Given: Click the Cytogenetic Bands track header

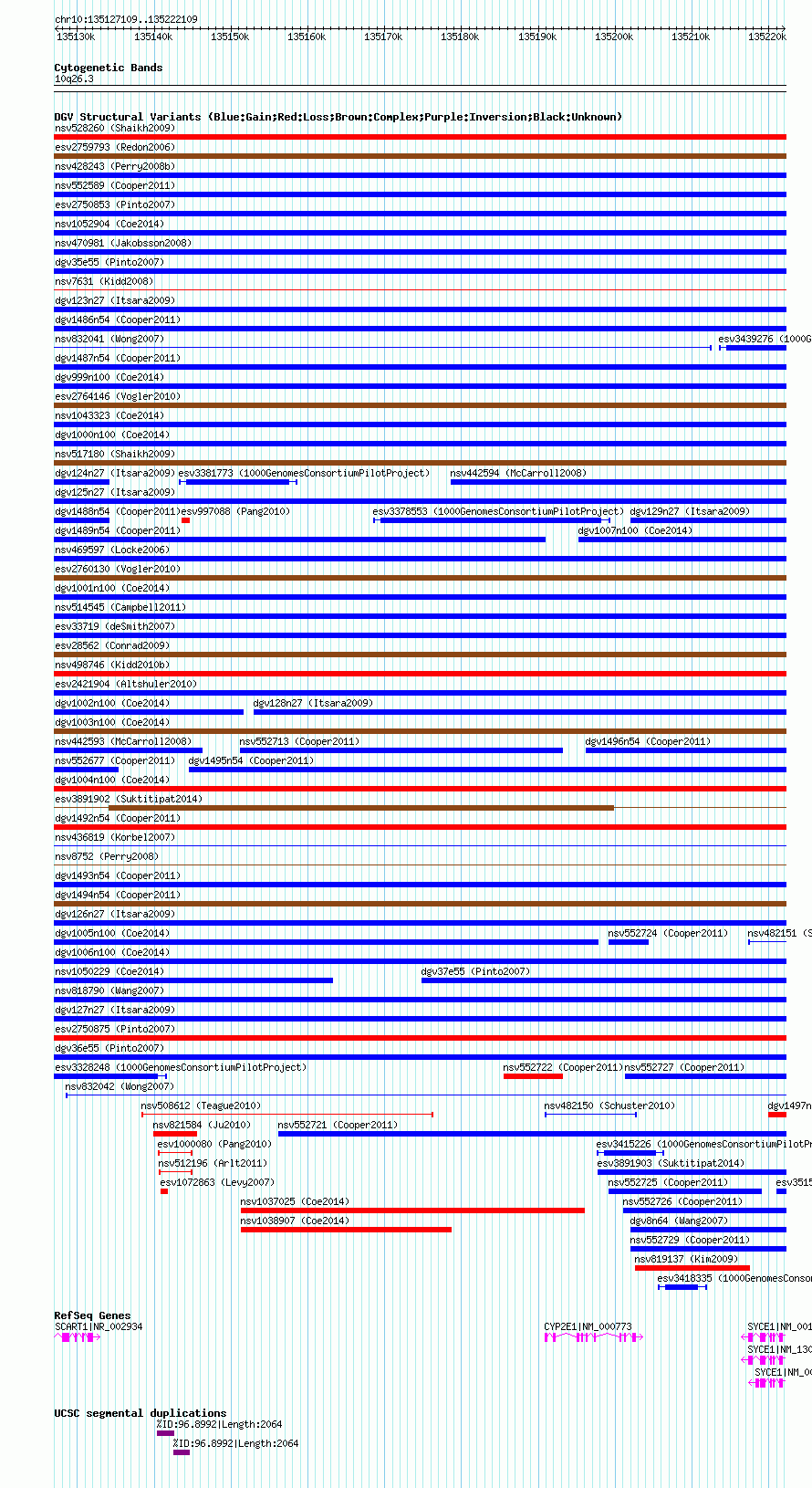Looking at the screenshot, I should (x=109, y=68).
